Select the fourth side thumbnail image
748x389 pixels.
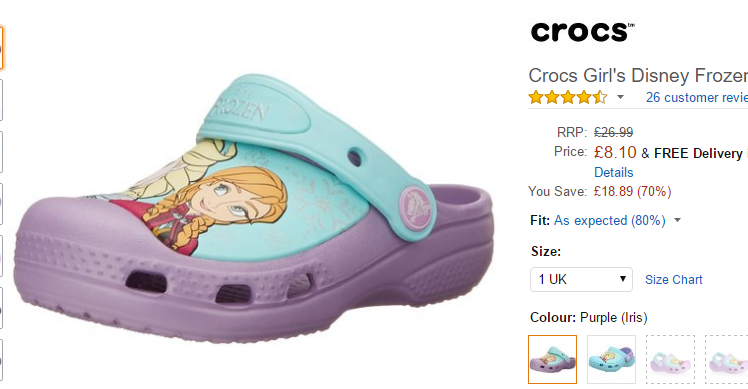pyautogui.click(x=1, y=204)
